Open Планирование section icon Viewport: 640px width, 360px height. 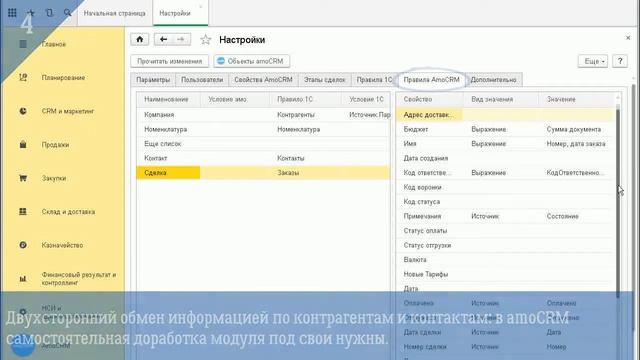(x=23, y=78)
